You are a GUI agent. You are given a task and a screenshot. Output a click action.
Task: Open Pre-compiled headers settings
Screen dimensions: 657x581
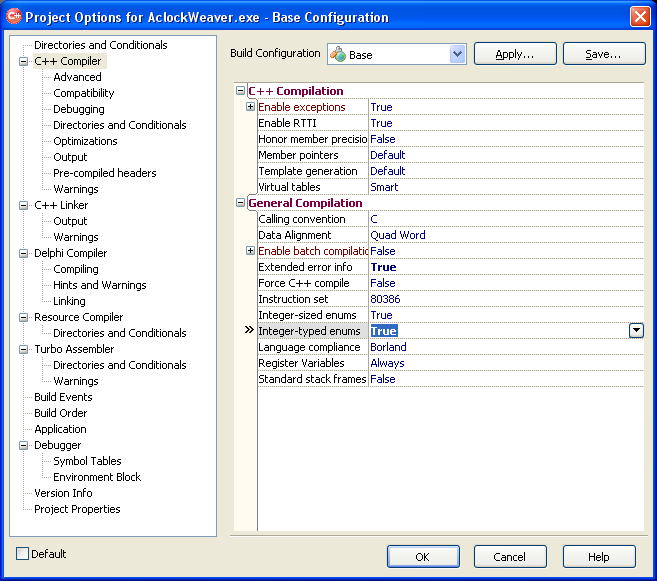pyautogui.click(x=105, y=173)
